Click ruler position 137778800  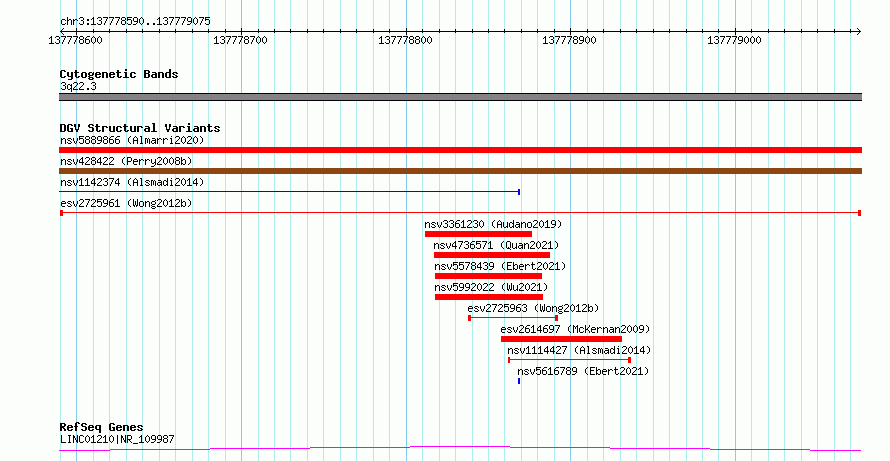tap(405, 40)
